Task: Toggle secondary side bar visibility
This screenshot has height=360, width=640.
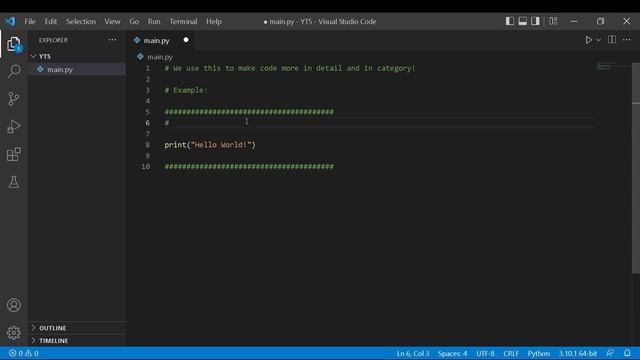Action: (x=535, y=21)
